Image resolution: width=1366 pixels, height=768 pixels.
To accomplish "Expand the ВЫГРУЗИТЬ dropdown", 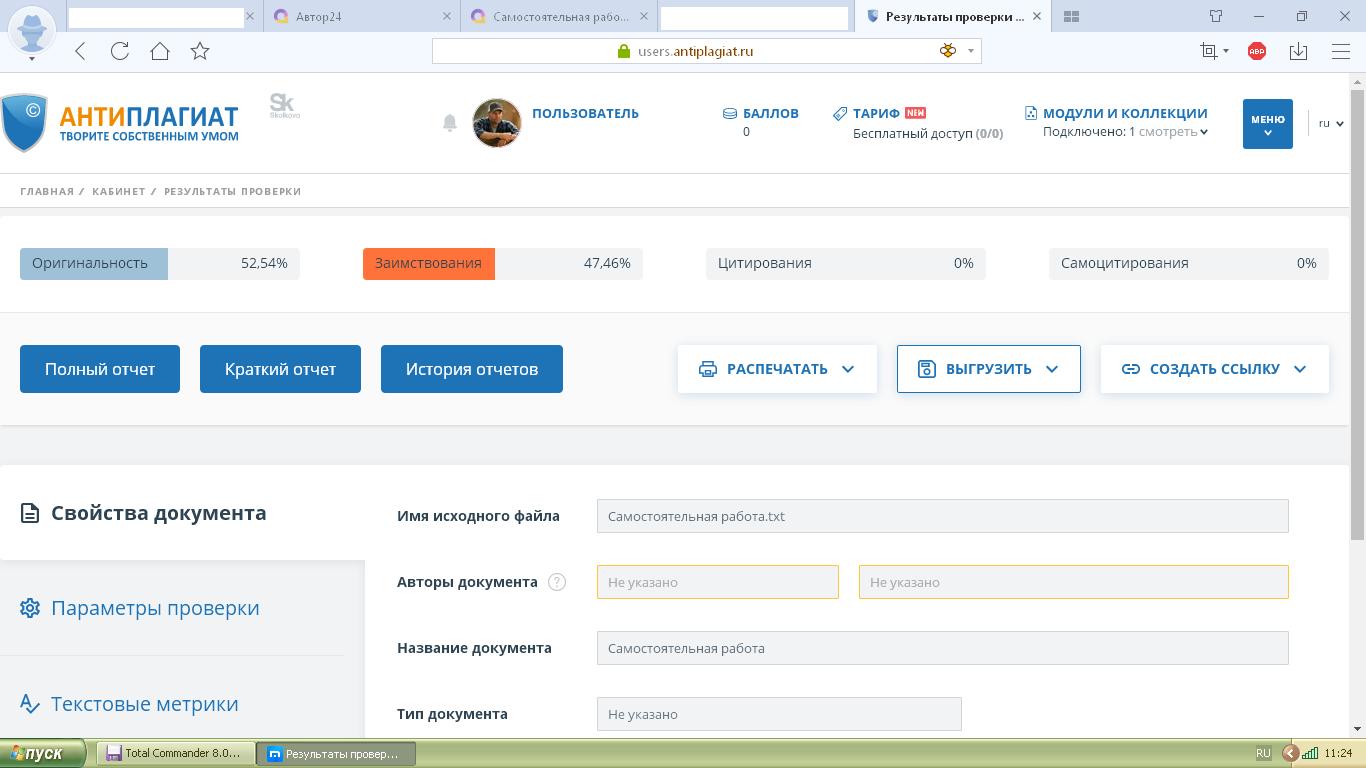I will coord(988,369).
